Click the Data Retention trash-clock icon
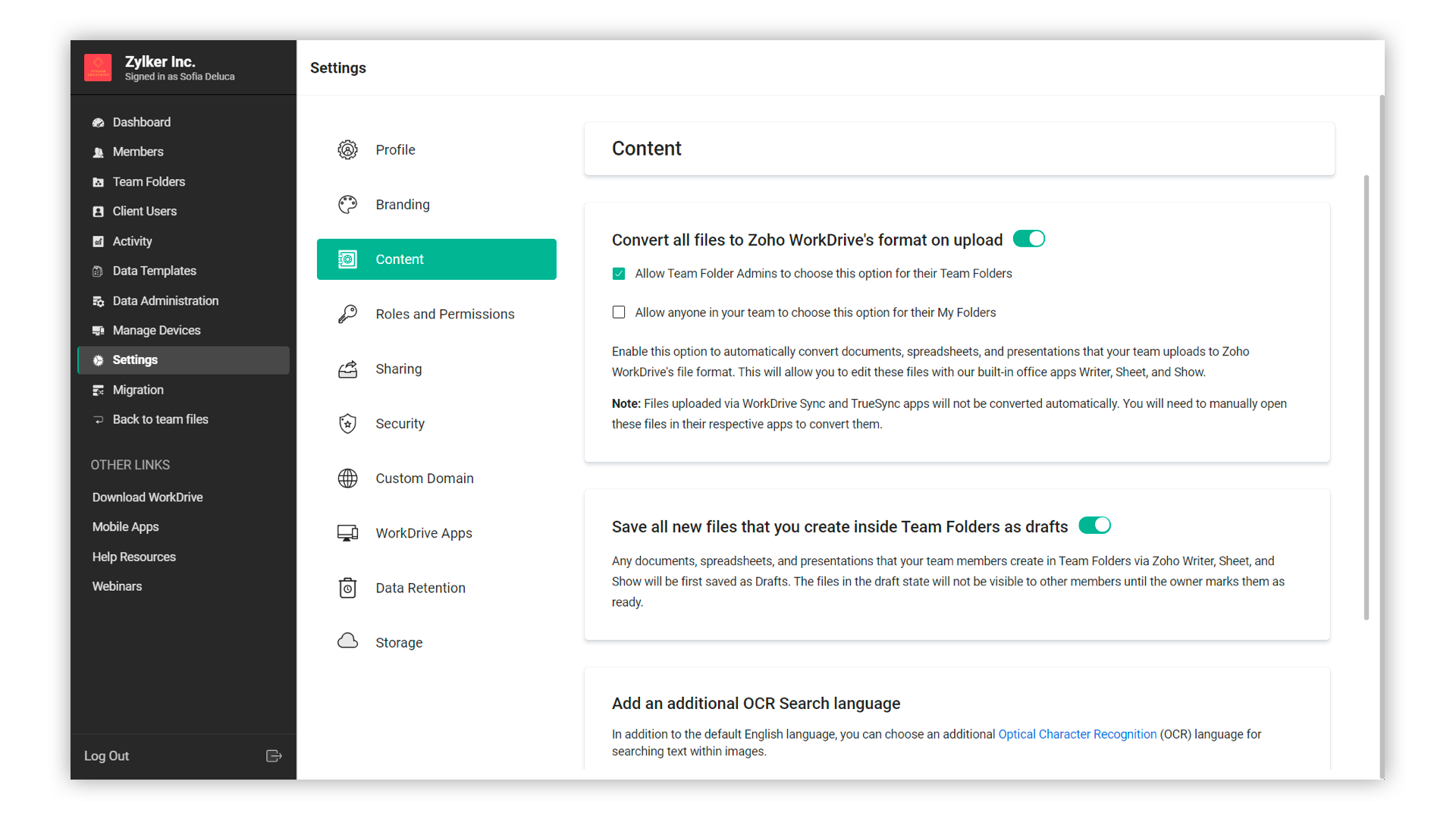1456x819 pixels. [347, 588]
